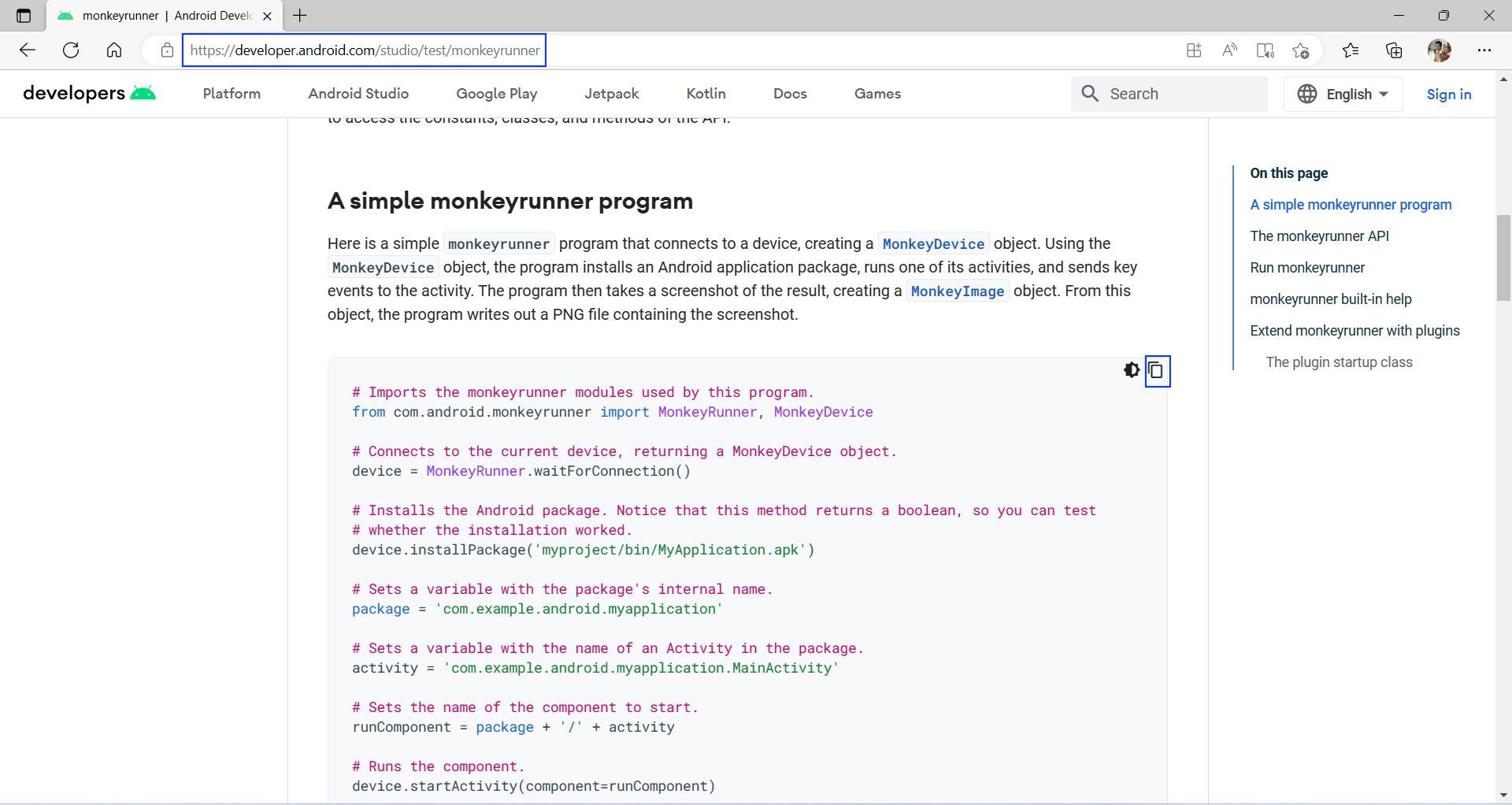Click the 'from com.android.monkeyrunner import' line
Image resolution: width=1512 pixels, height=805 pixels.
[x=612, y=412]
